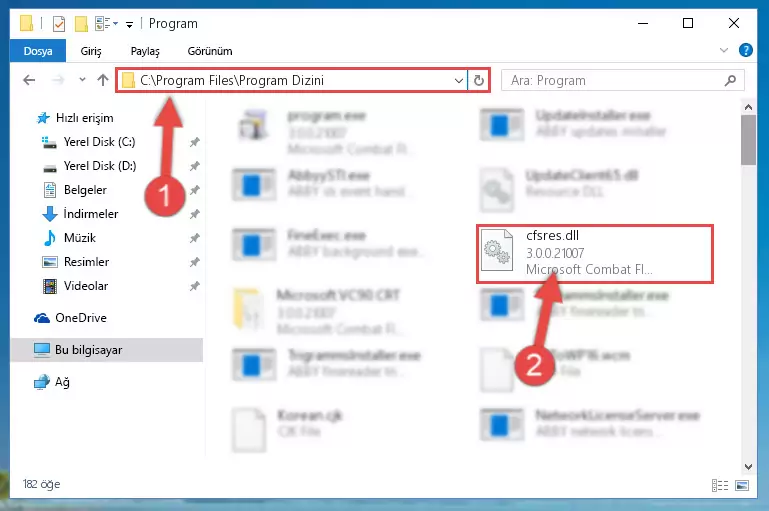
Task: Click the vertical scrollbar thumb
Action: pos(748,140)
